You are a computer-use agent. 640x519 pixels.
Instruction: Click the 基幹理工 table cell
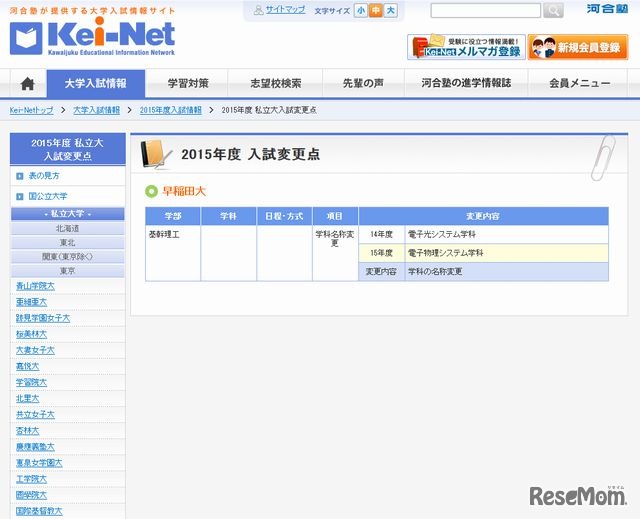point(173,253)
